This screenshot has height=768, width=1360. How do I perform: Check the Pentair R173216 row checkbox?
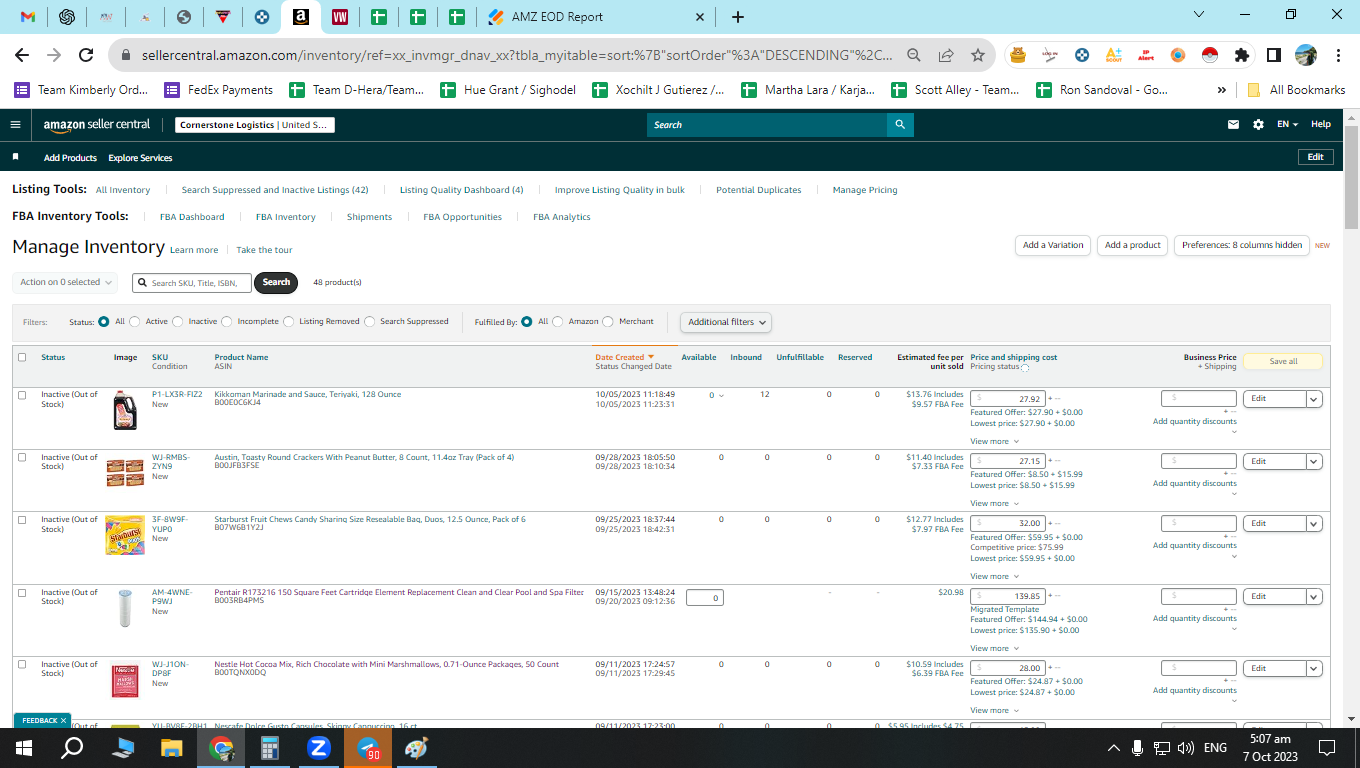coord(22,592)
